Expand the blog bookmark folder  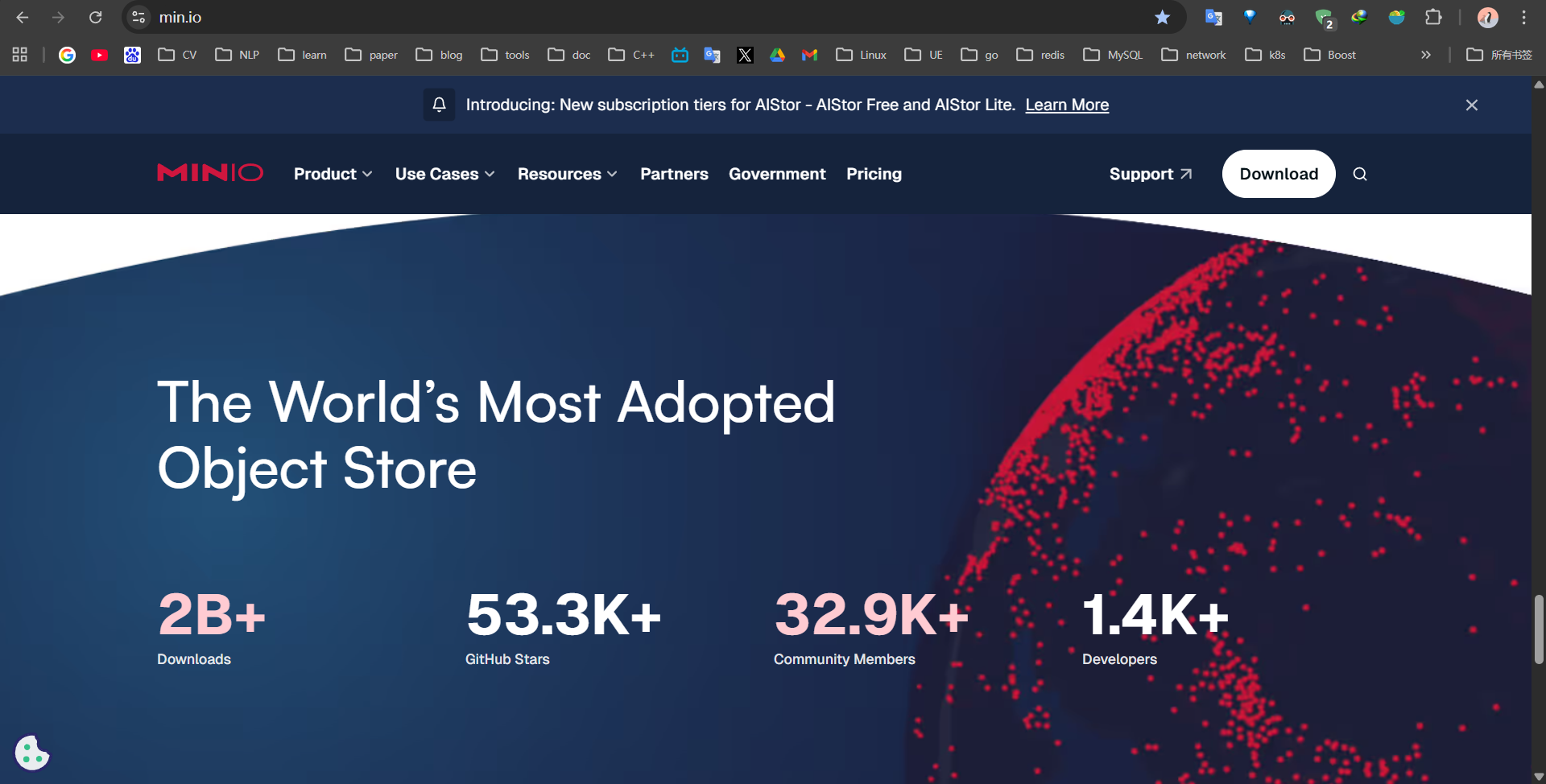pos(439,55)
